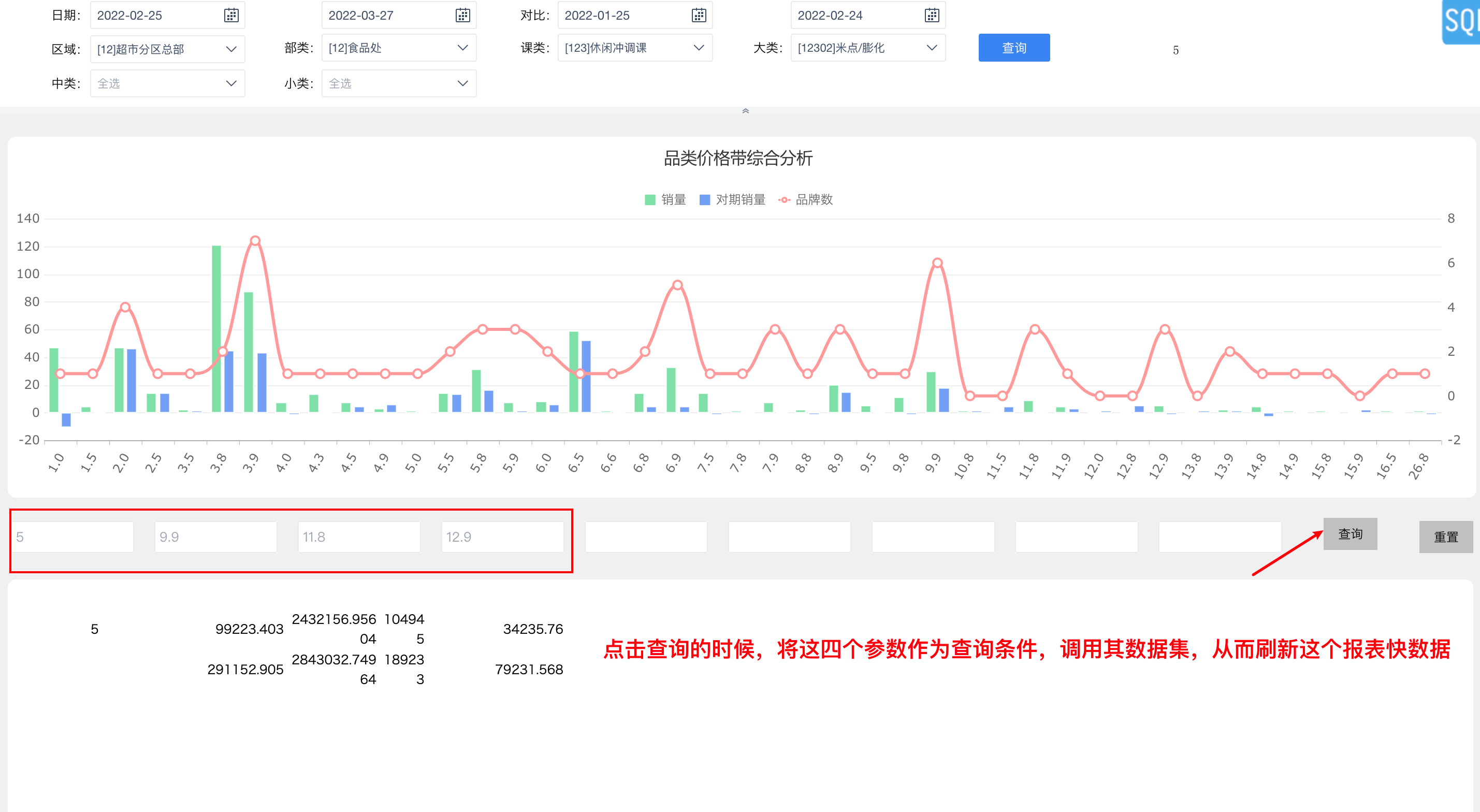Focus the end date field 2022-03-27

tap(399, 16)
